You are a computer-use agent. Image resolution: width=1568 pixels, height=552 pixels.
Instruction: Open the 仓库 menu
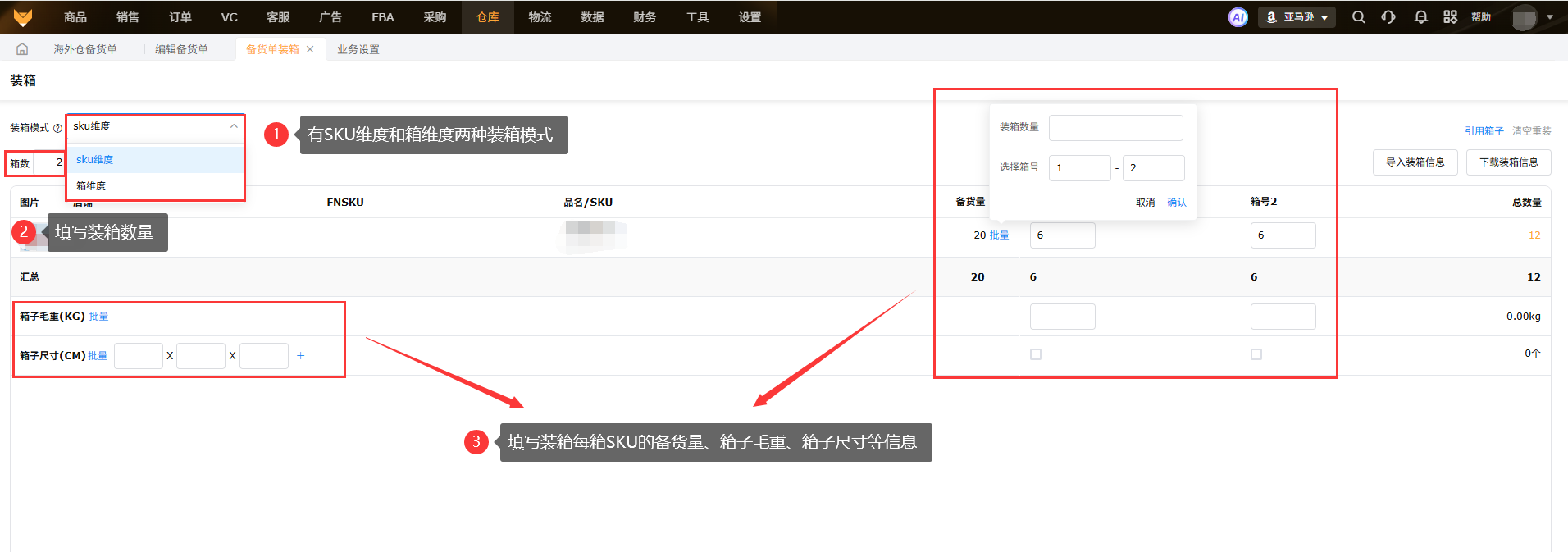pos(488,17)
